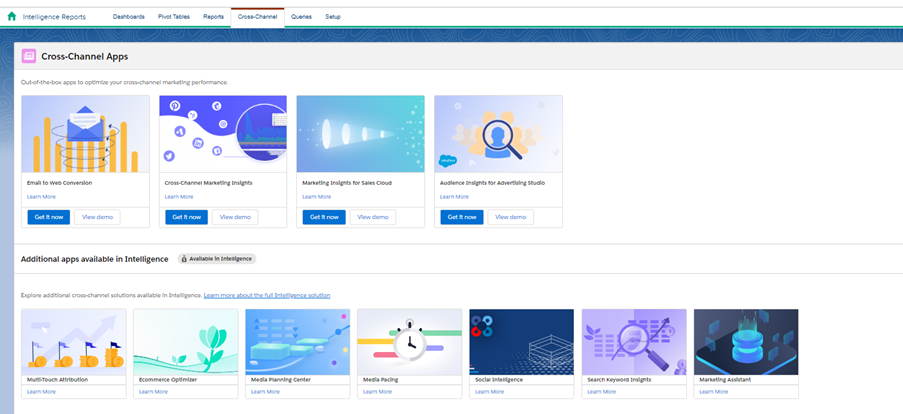This screenshot has height=414, width=903.
Task: Get Audience Insights for Advertising Studio now
Action: tap(462, 217)
